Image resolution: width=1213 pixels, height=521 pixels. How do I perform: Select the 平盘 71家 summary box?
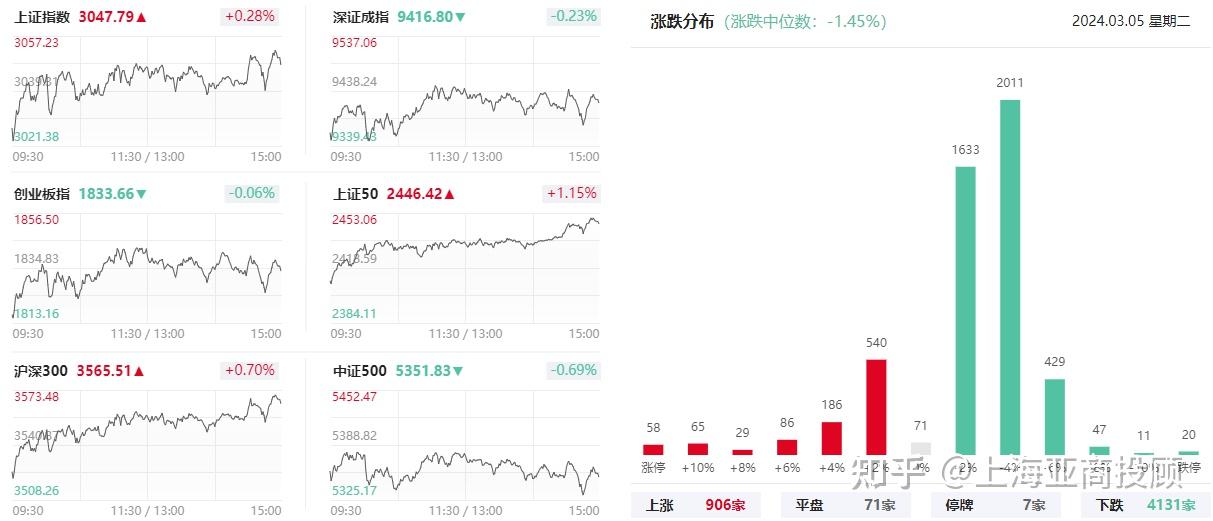point(846,505)
